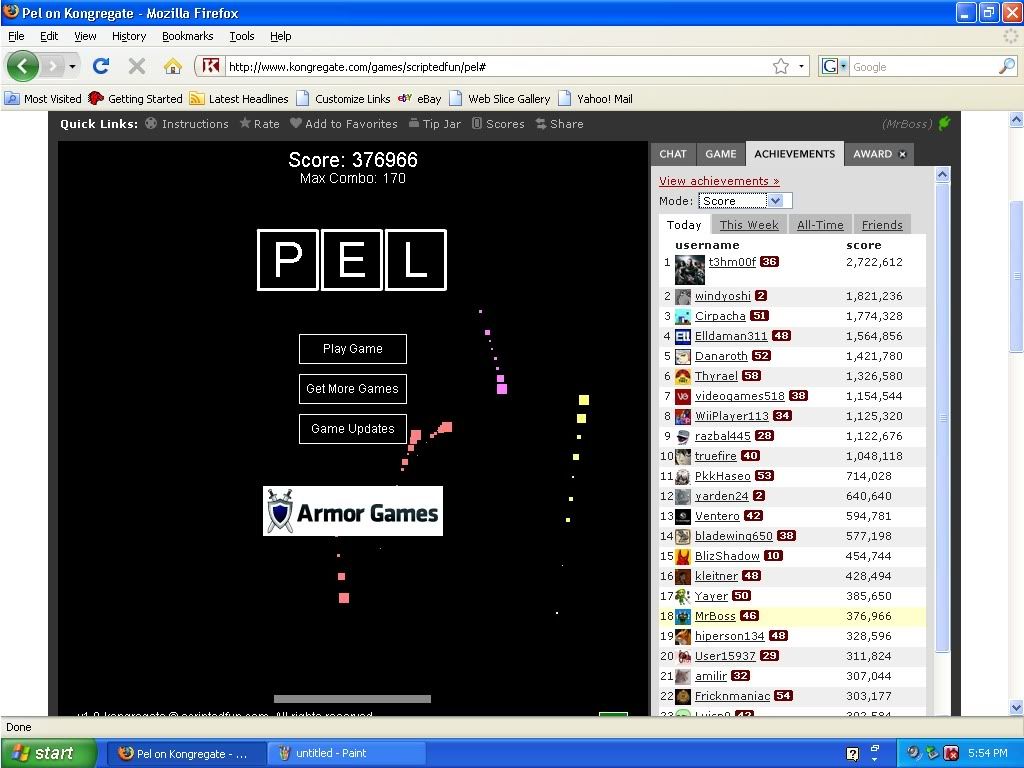1024x768 pixels.
Task: Click the page scrollbar down arrow
Action: pyautogui.click(x=1016, y=707)
